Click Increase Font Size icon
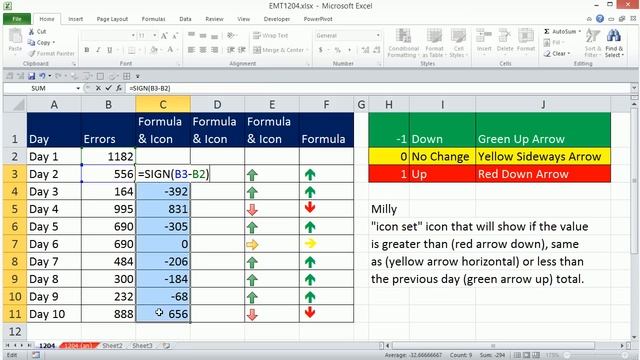The image size is (640, 360). click(164, 36)
